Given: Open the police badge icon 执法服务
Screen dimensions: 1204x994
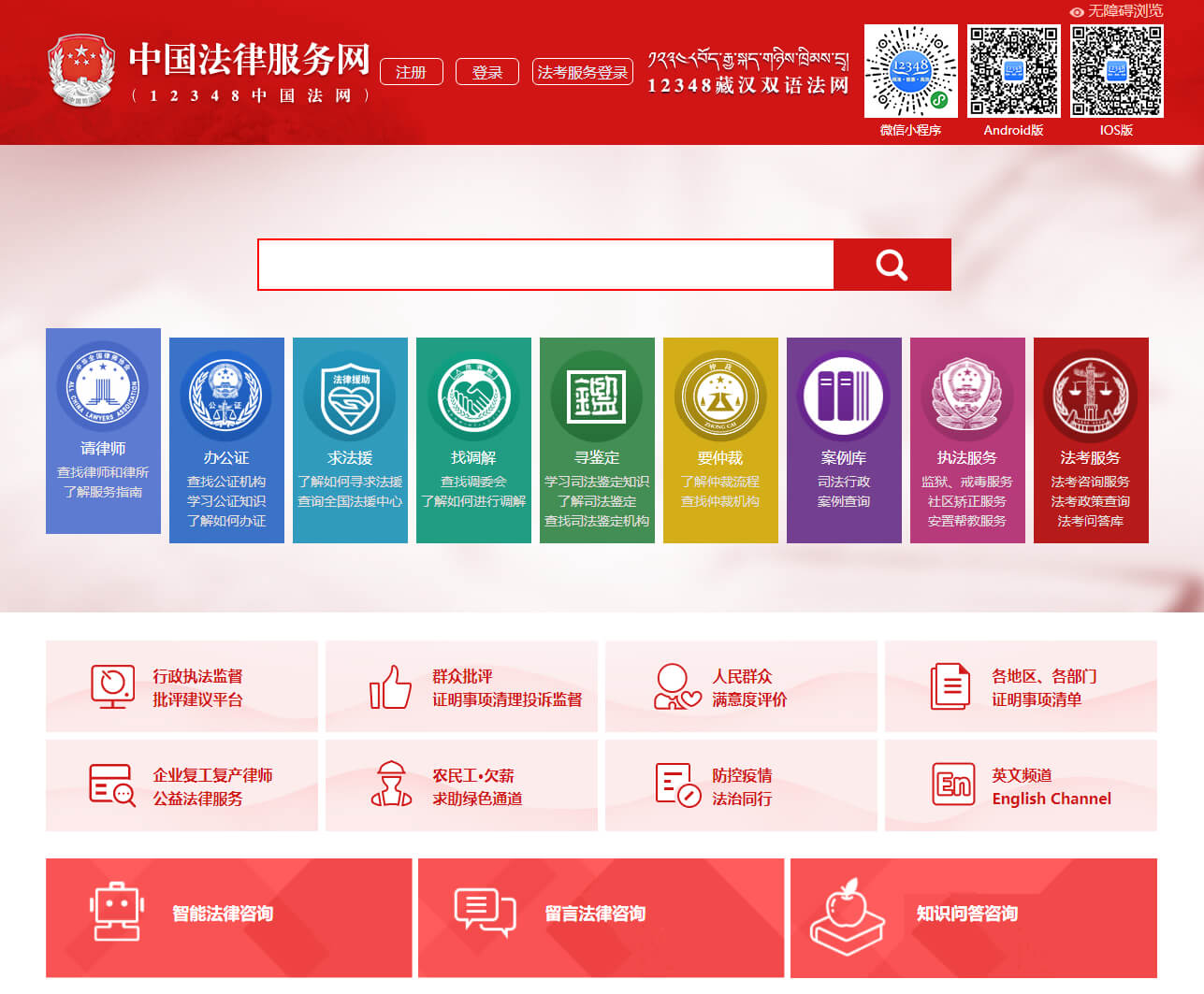Looking at the screenshot, I should point(967,396).
